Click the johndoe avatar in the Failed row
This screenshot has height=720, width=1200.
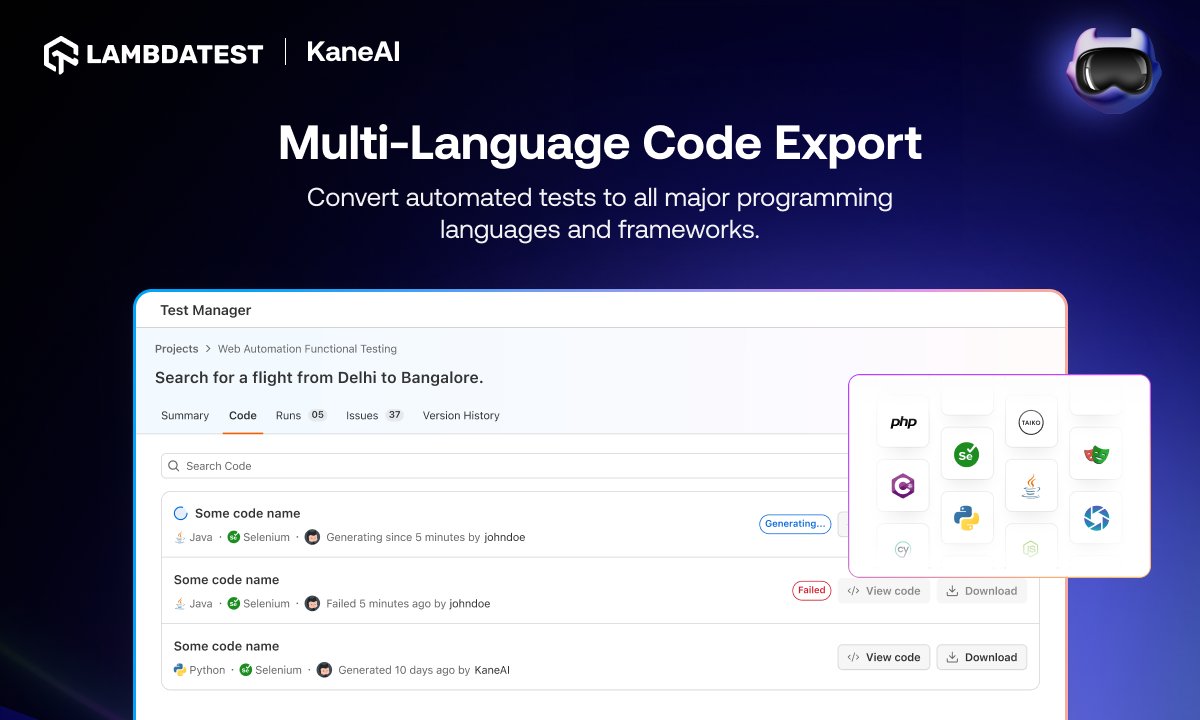(x=312, y=603)
